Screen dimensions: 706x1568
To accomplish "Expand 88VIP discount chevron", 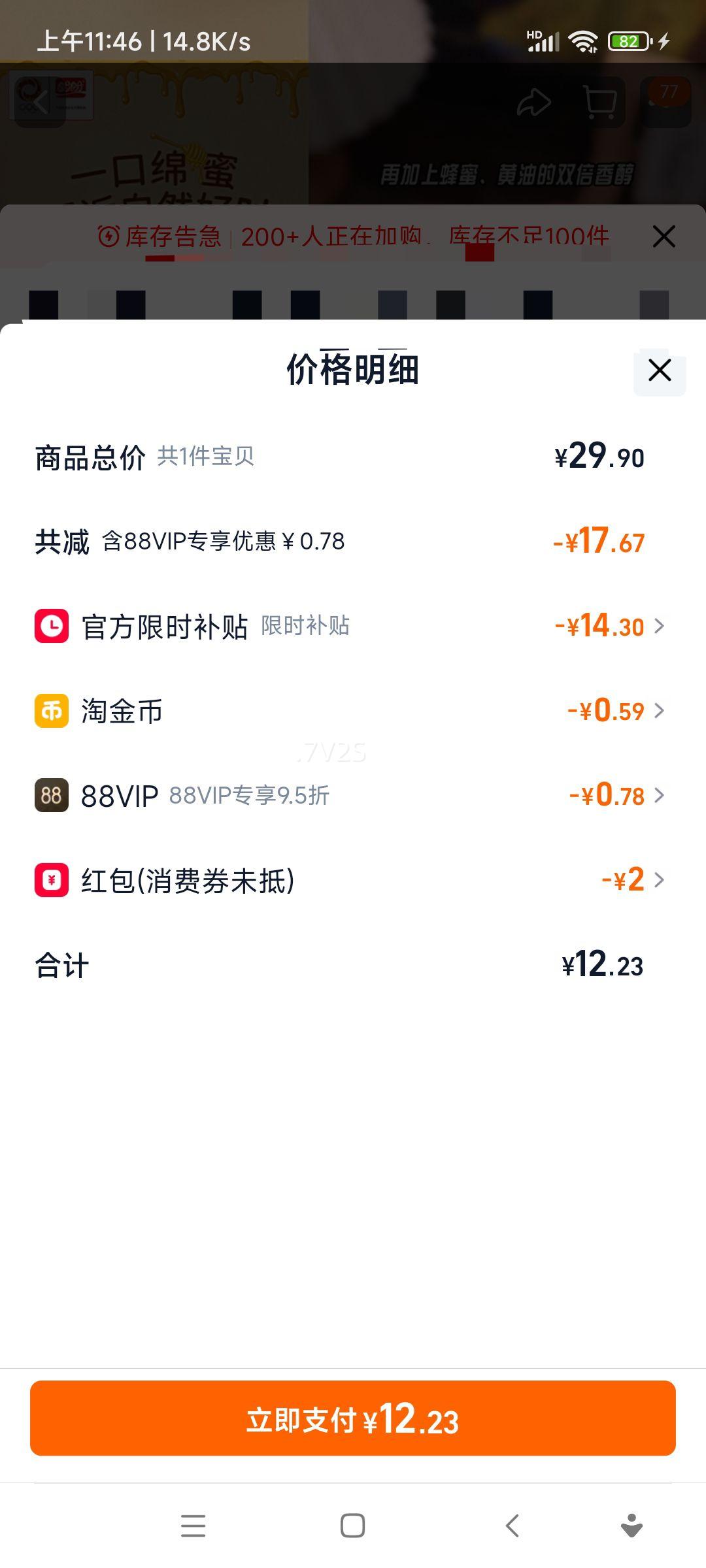I will coord(659,795).
